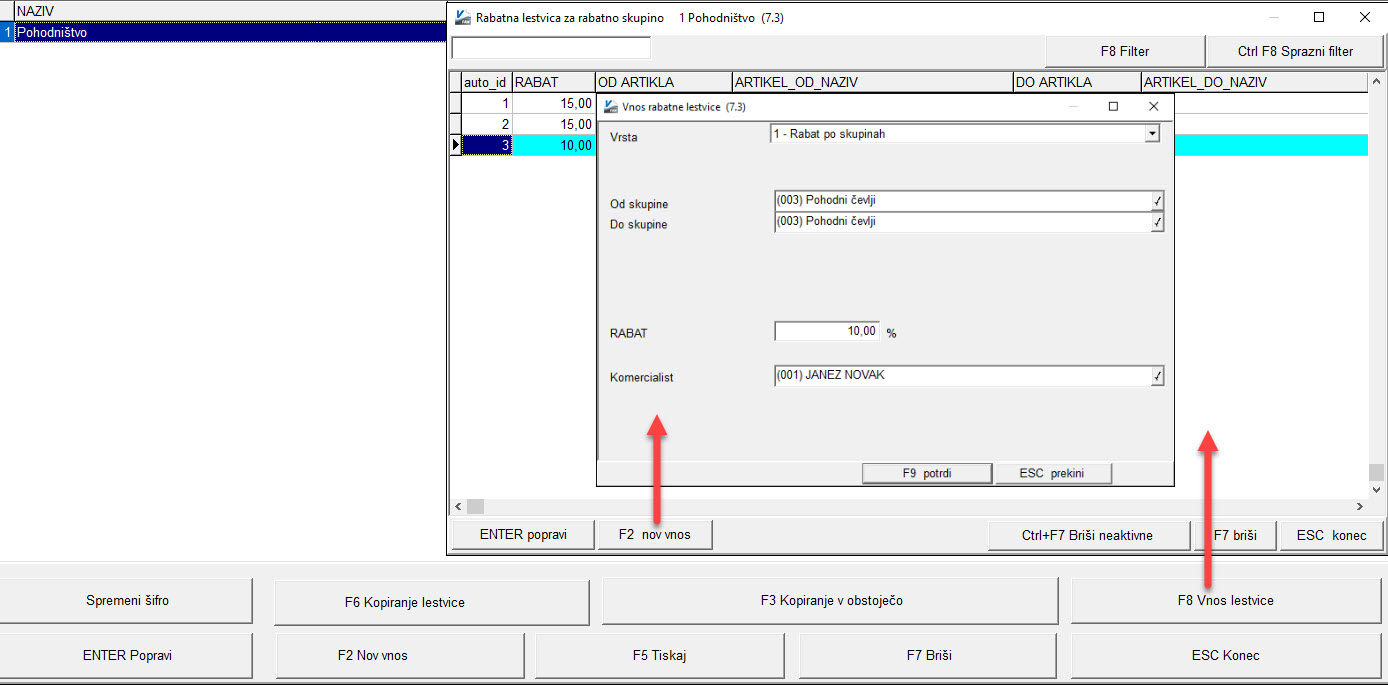This screenshot has height=685, width=1388.
Task: Click Ctrl F8 Sprazni filter button
Action: click(x=1295, y=51)
